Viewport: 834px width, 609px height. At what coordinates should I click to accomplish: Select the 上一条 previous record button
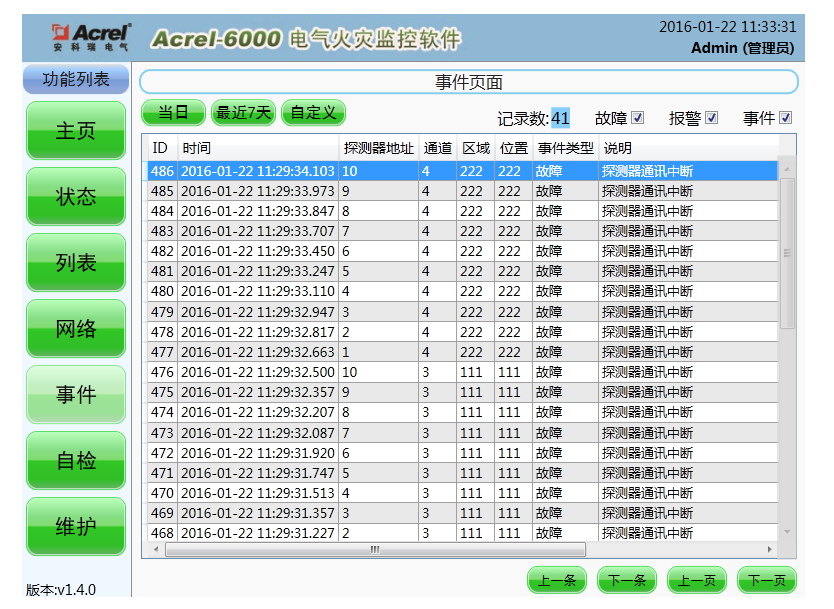tap(557, 580)
